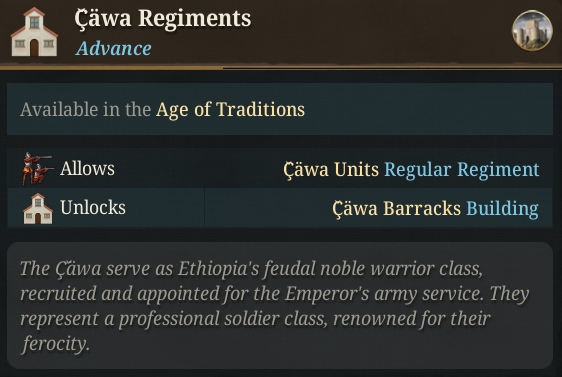Image resolution: width=562 pixels, height=377 pixels.
Task: Click the 'Available in the' age banner
Action: click(280, 109)
